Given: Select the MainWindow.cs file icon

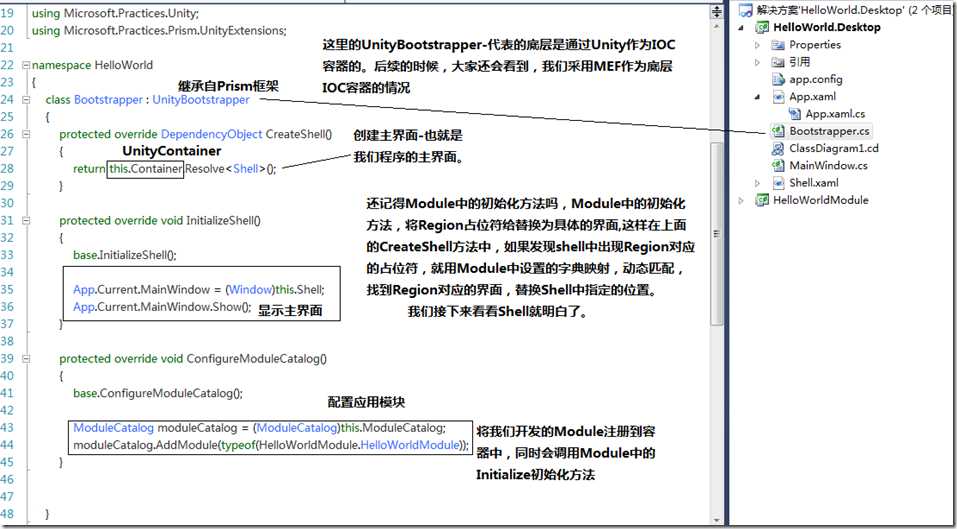Looking at the screenshot, I should click(778, 165).
